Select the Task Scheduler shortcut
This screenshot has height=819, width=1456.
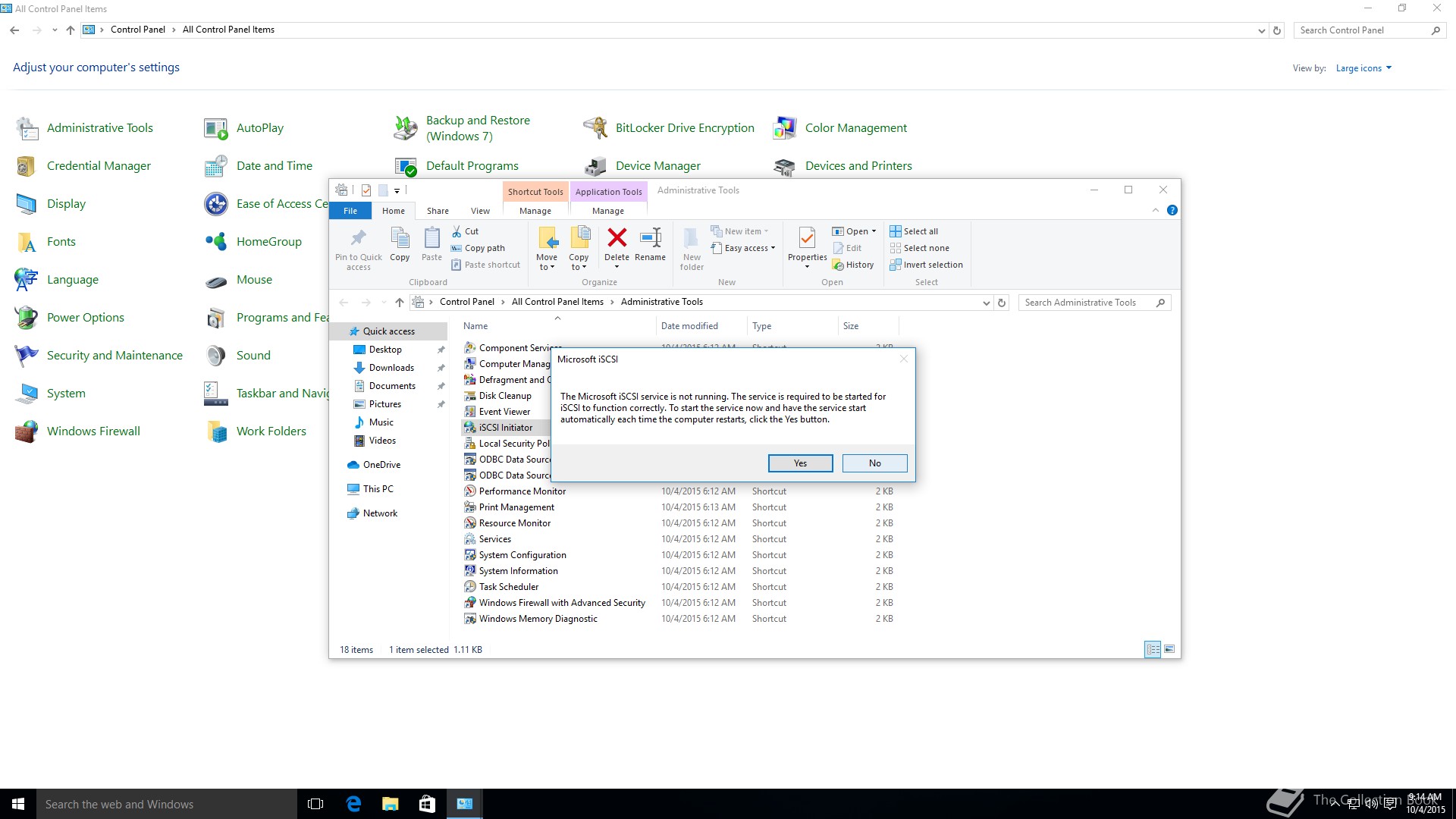(x=509, y=587)
